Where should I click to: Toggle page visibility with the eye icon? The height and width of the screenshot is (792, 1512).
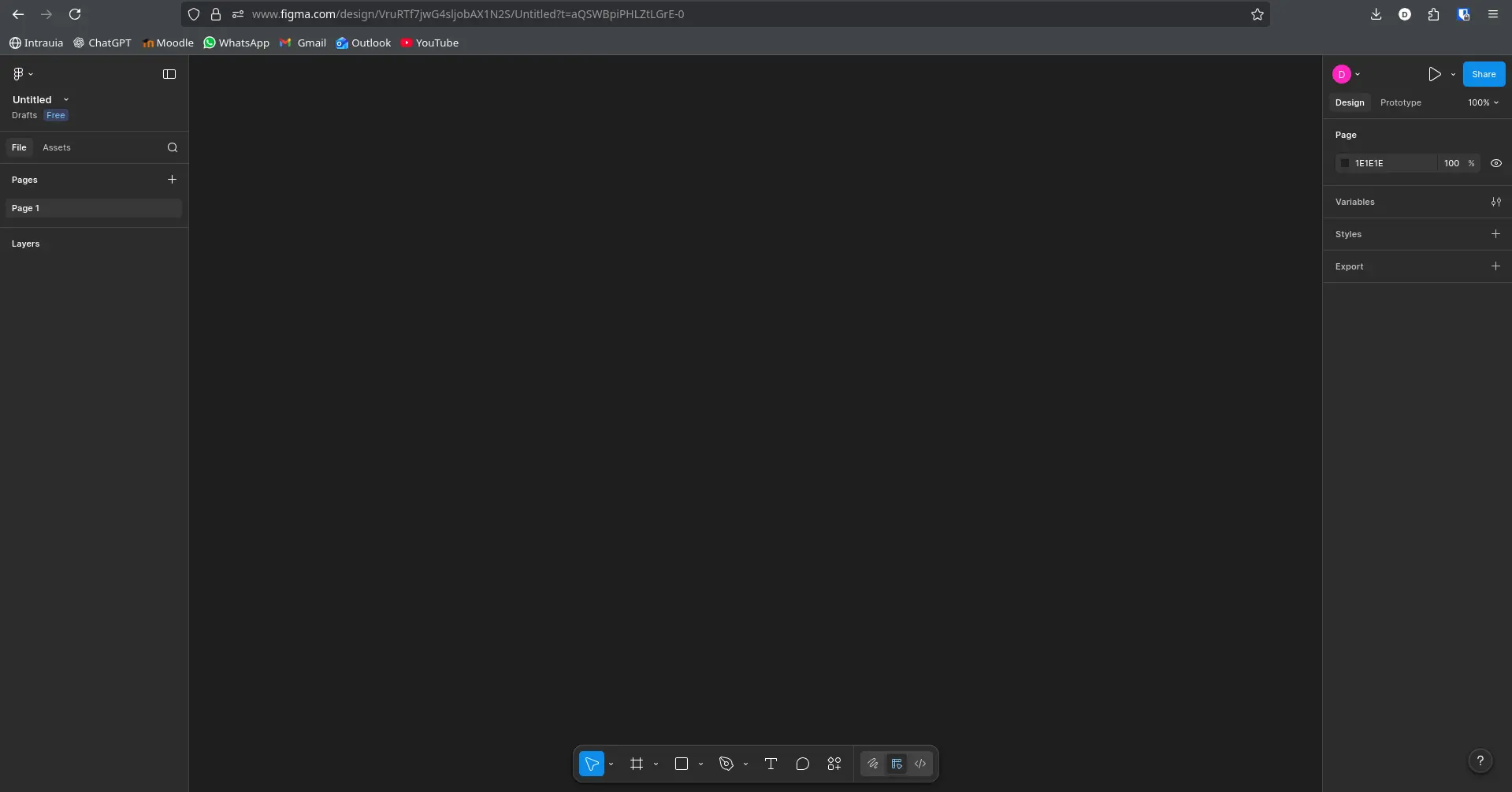(1495, 163)
